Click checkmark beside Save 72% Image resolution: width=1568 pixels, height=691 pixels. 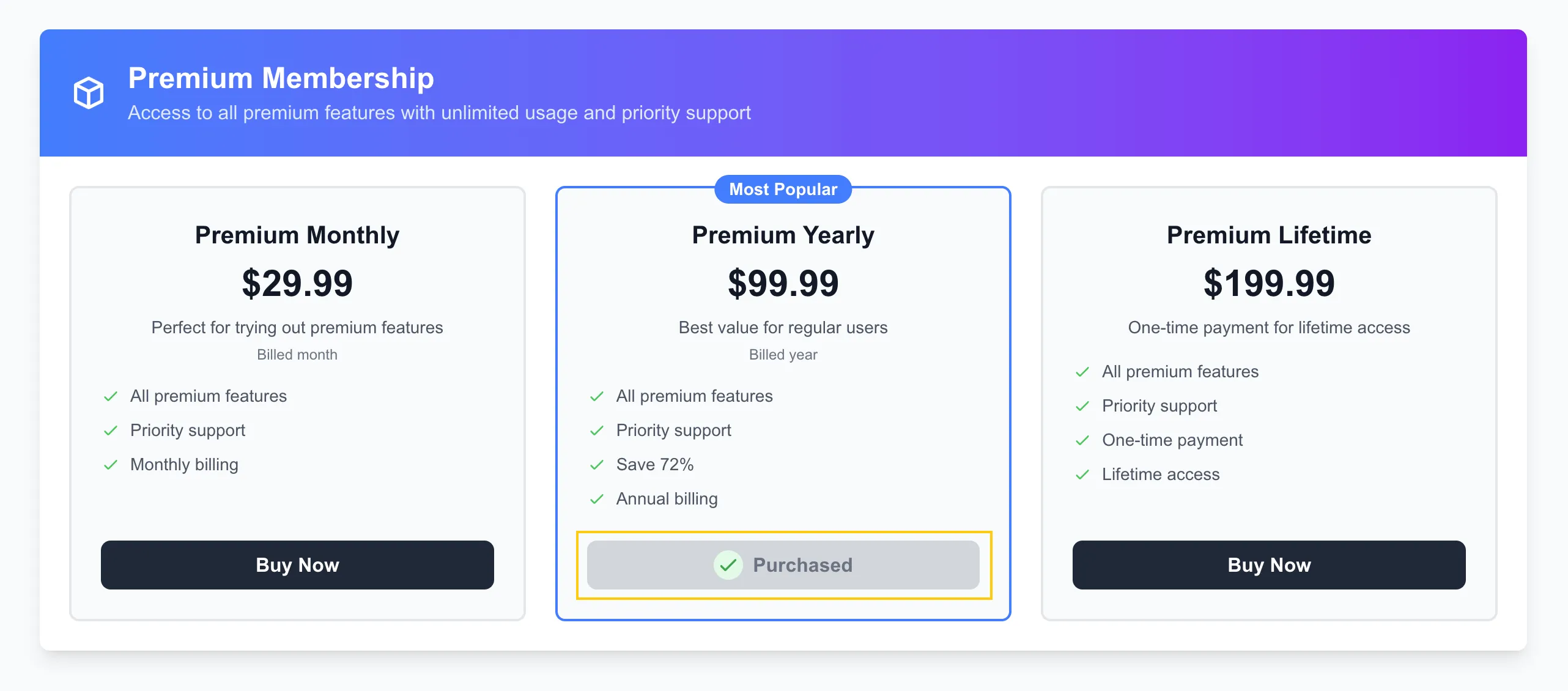pyautogui.click(x=597, y=465)
